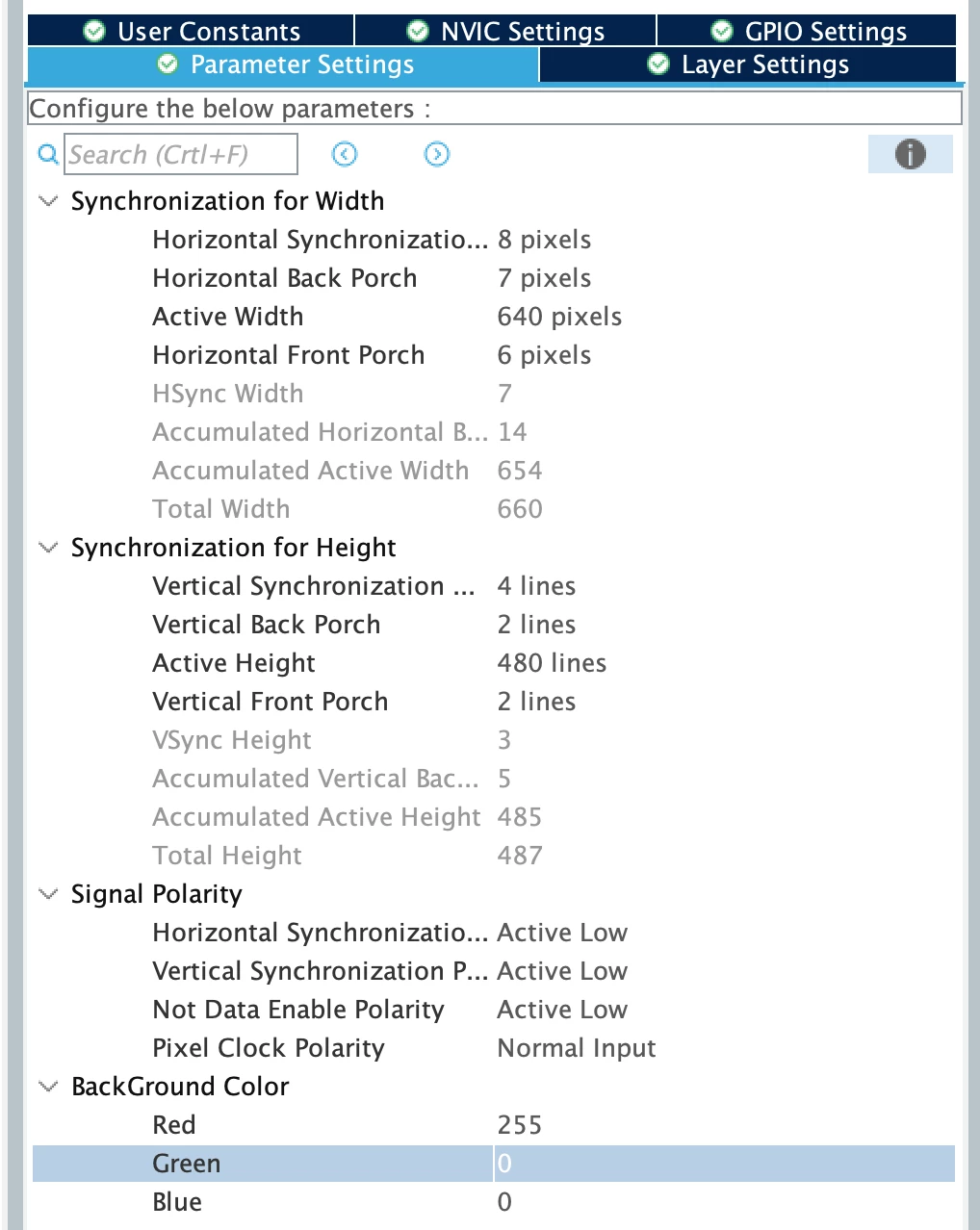Click green check icon on Layer Settings
This screenshot has height=1230, width=980.
tap(658, 64)
